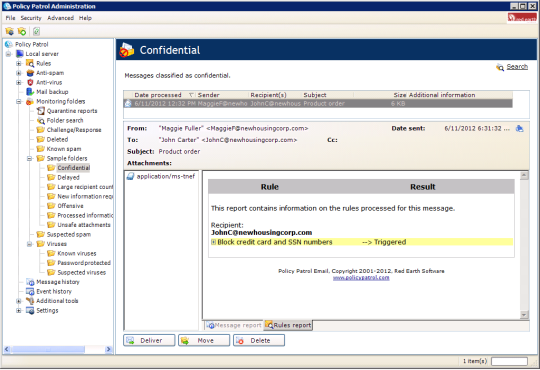This screenshot has height=370, width=540.
Task: Click the Deliver button
Action: coord(149,340)
